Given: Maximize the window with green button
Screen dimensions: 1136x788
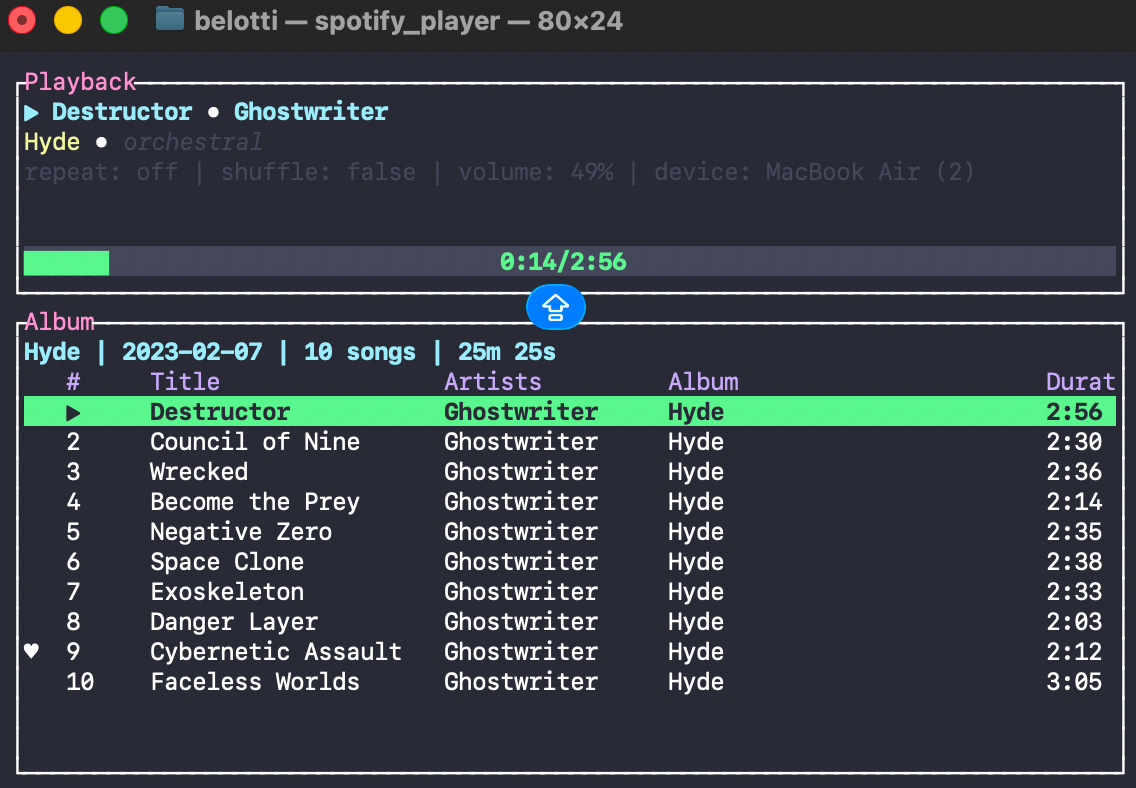Looking at the screenshot, I should coord(114,20).
